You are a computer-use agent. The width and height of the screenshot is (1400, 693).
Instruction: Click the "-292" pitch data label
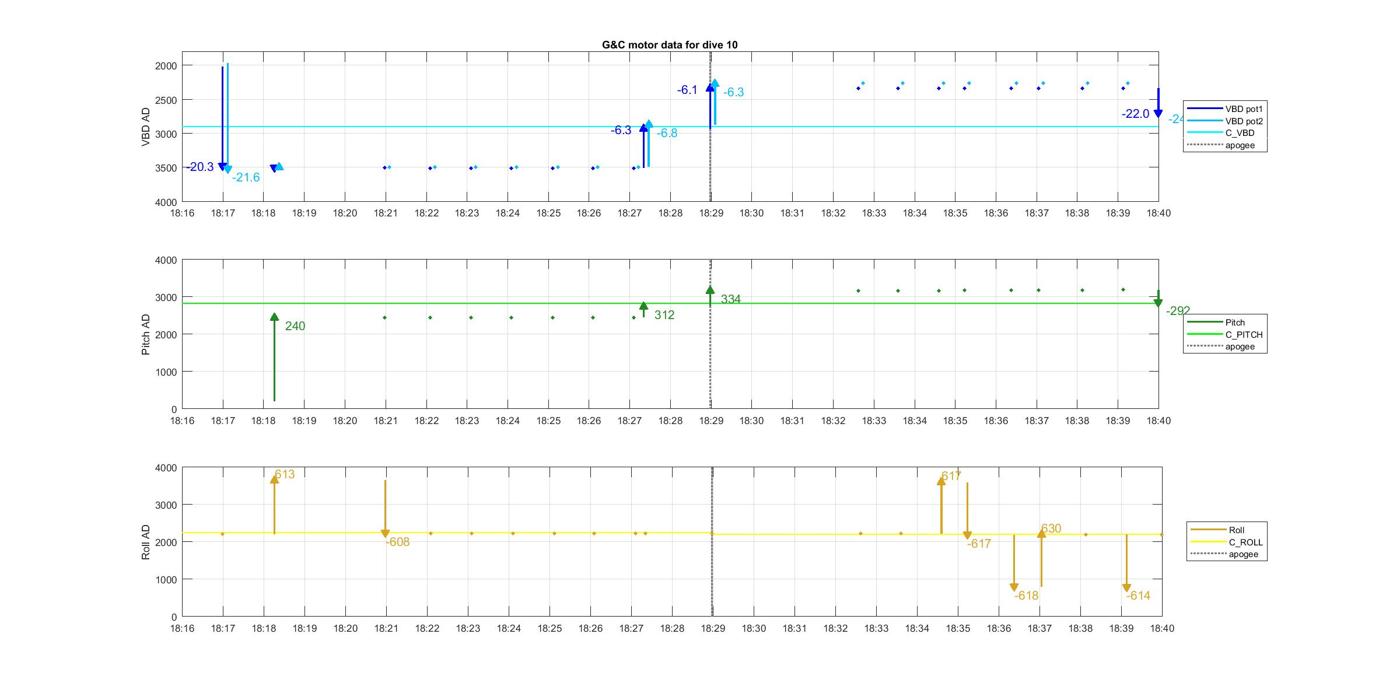[1178, 311]
